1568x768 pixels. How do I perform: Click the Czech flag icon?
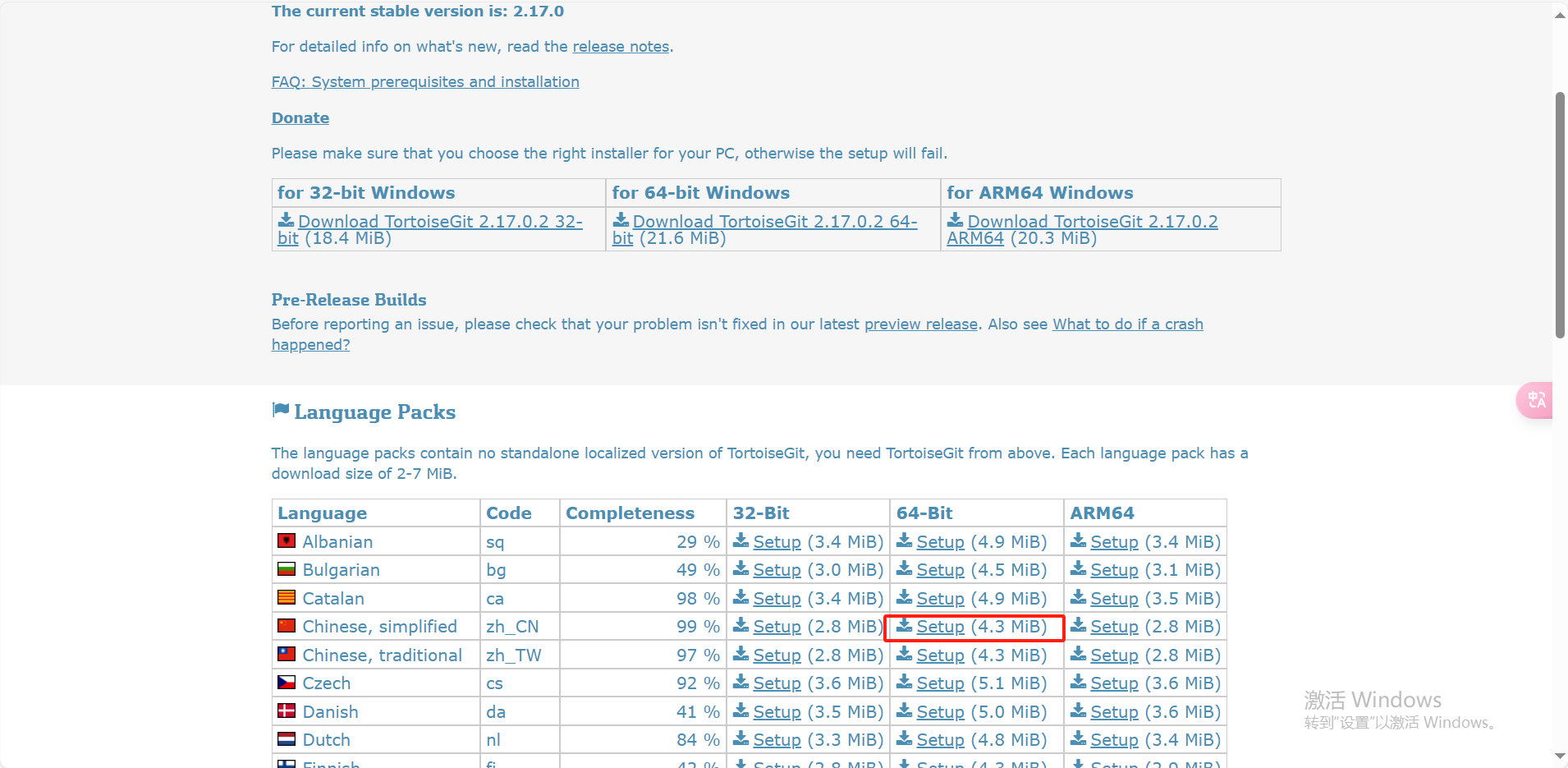[287, 683]
